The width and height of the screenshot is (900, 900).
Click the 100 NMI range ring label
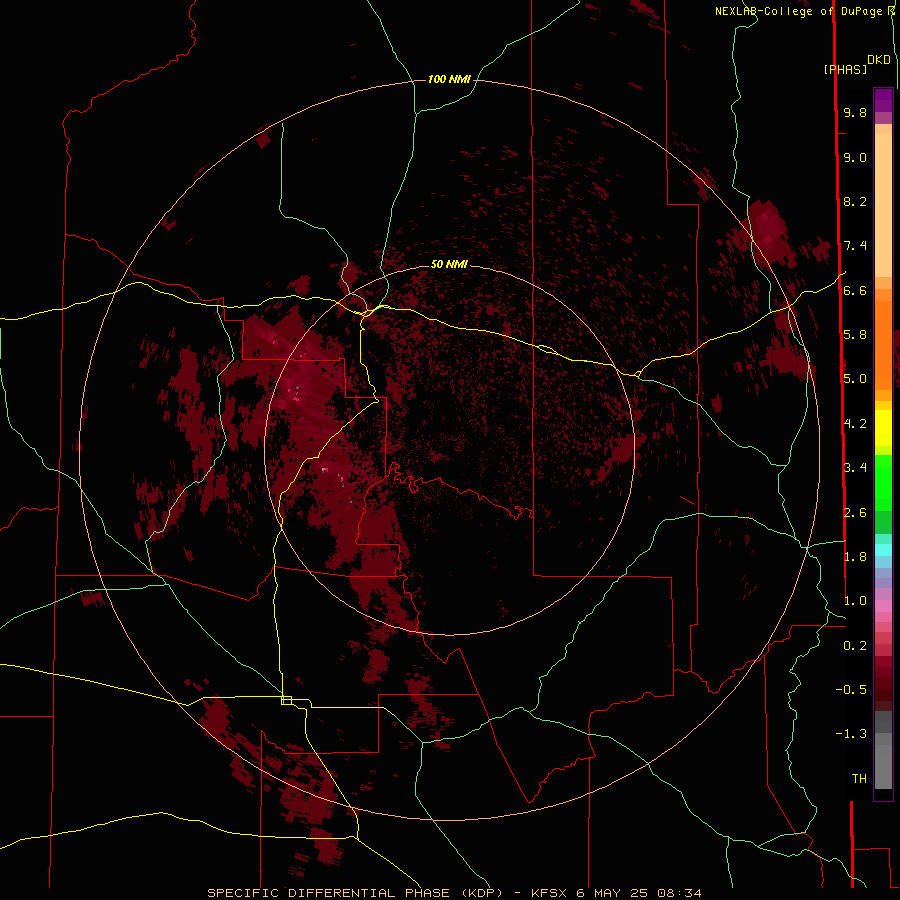pos(449,79)
